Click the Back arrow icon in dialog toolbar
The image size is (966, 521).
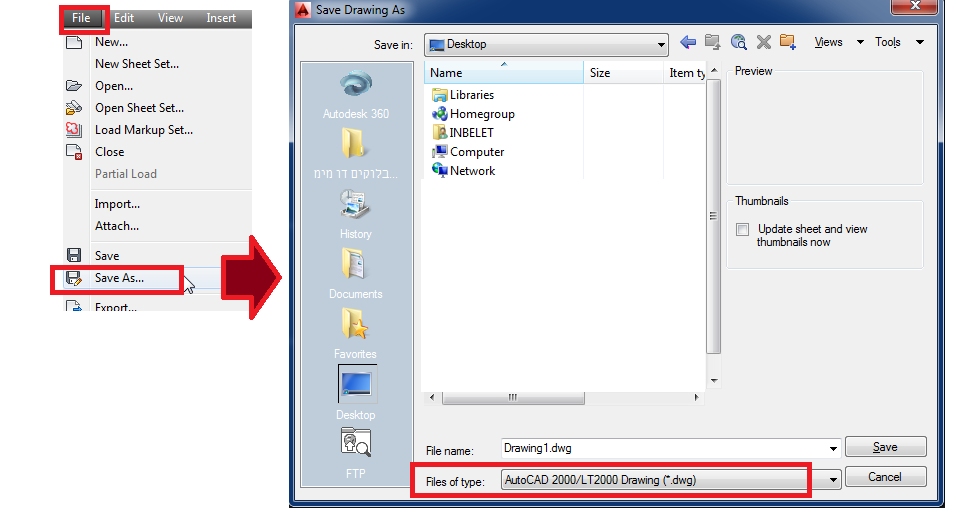tap(687, 42)
